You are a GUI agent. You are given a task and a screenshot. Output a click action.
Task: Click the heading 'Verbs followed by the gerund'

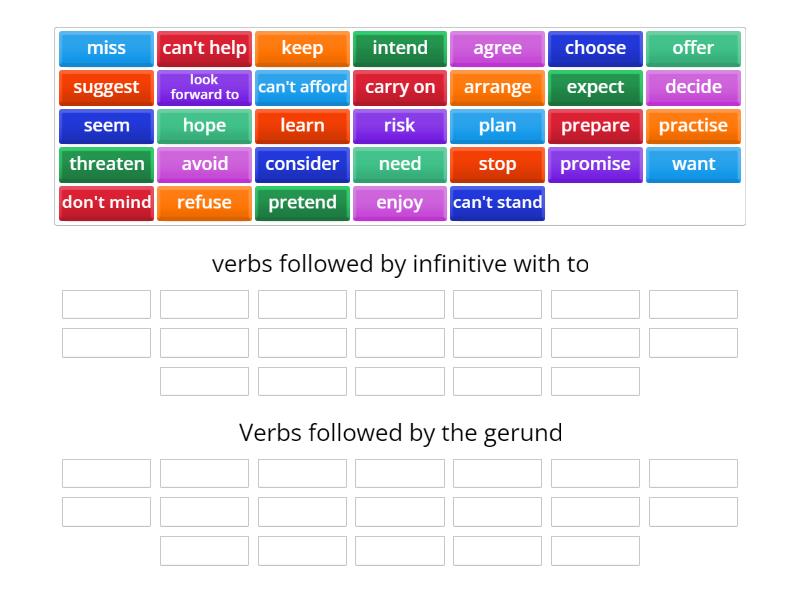[400, 432]
